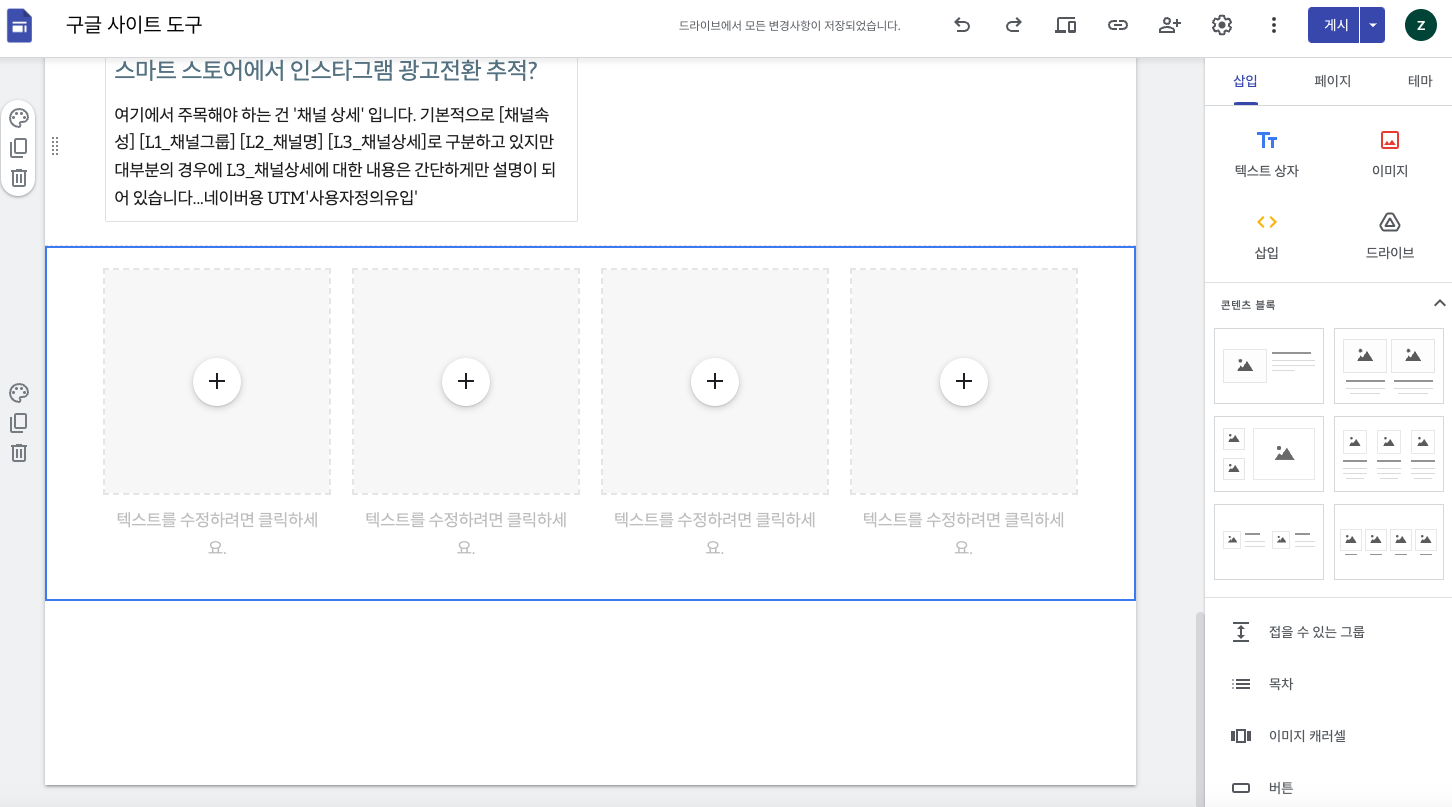The image size is (1452, 807).
Task: Add image to third placeholder column
Action: tap(715, 381)
